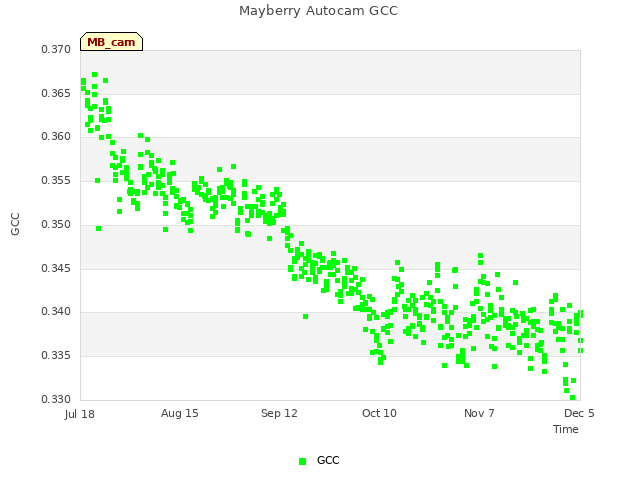Select the Oct 10 x-axis label
This screenshot has height=480, width=640.
coord(379,413)
